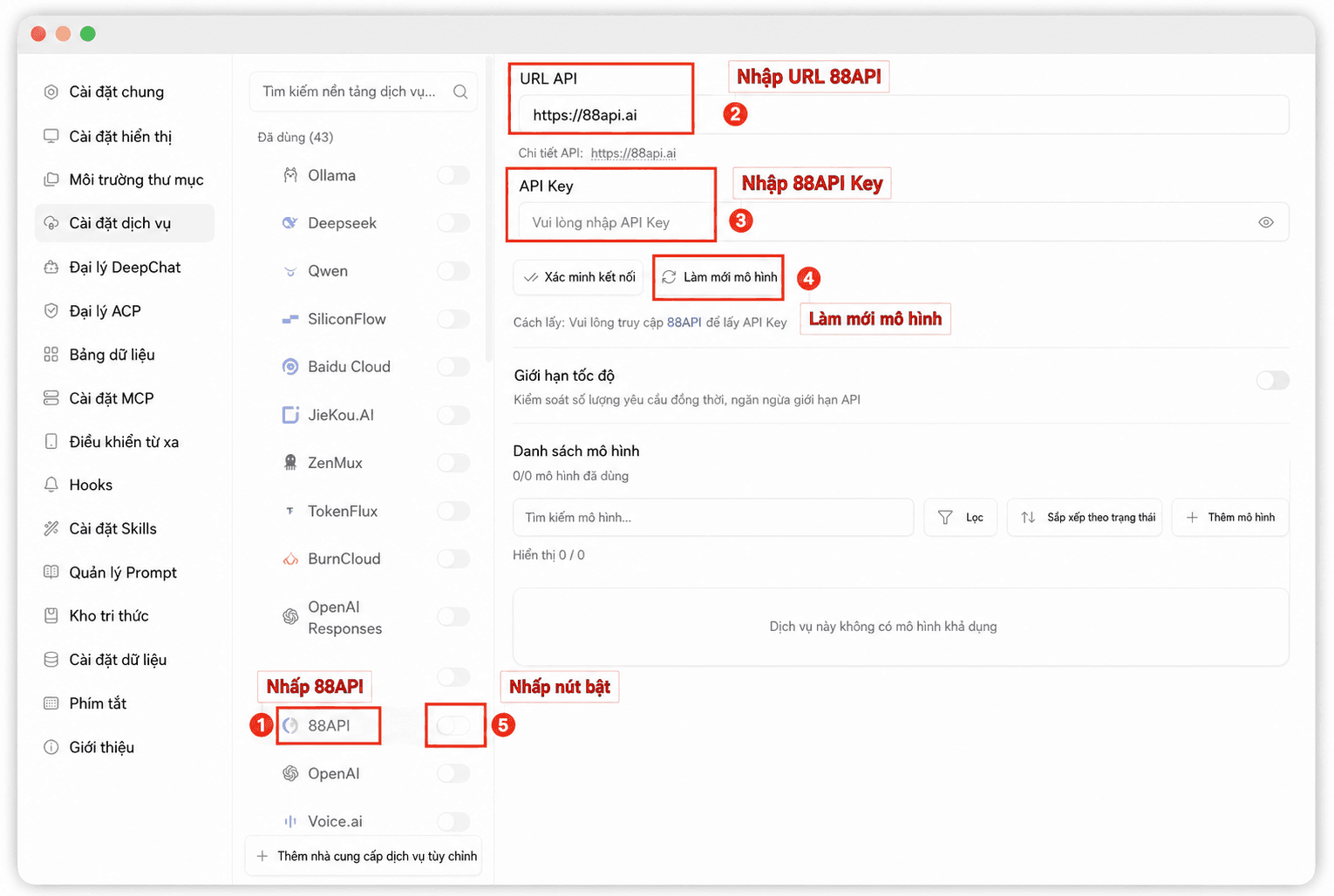This screenshot has height=896, width=1334.
Task: Click the Tìm kiếm mô hình search box
Action: pyautogui.click(x=713, y=518)
